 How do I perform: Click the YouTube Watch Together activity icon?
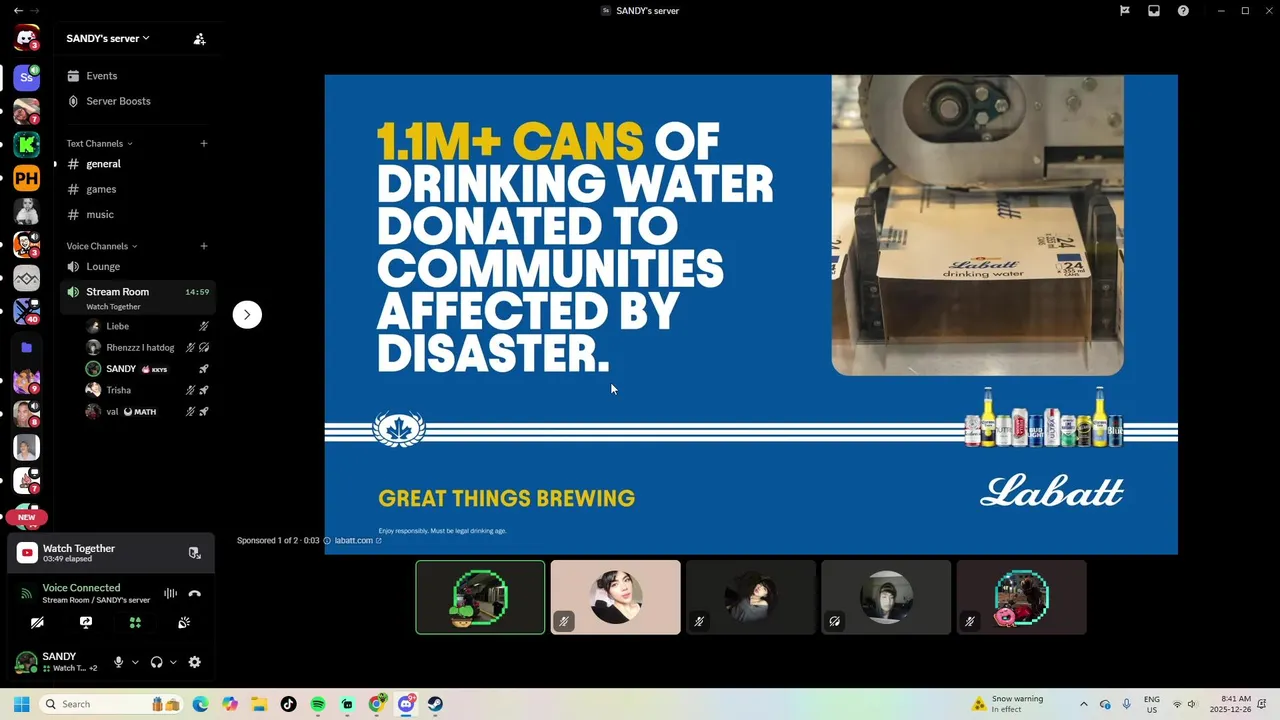[x=27, y=553]
